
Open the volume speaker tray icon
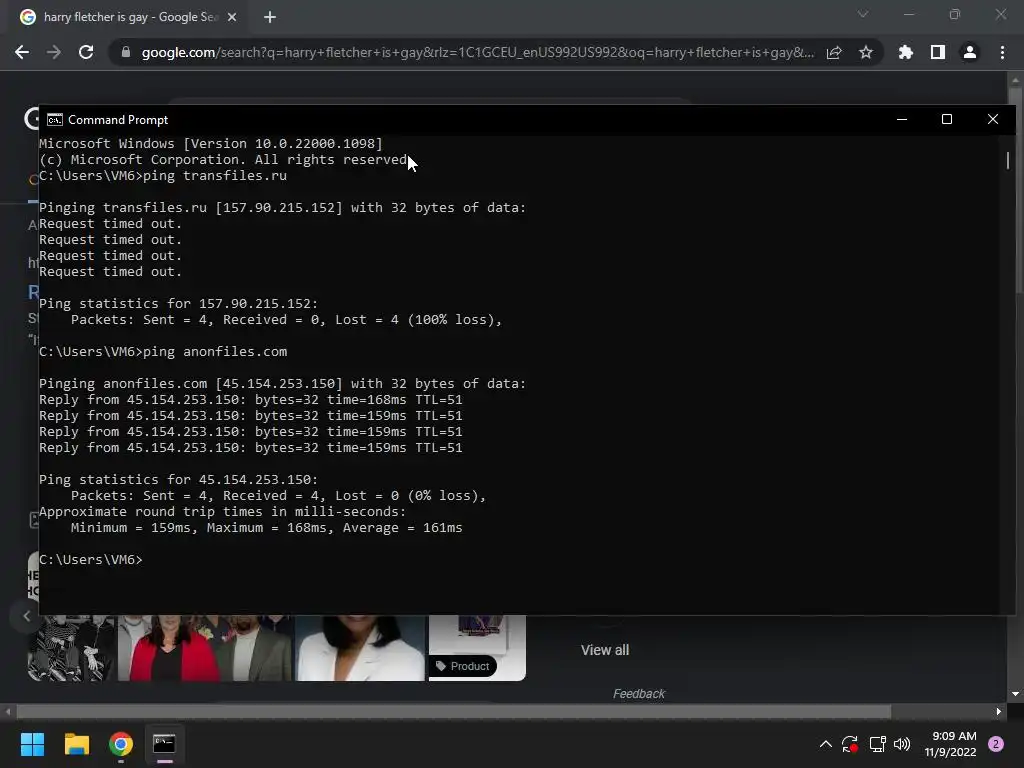[x=902, y=744]
